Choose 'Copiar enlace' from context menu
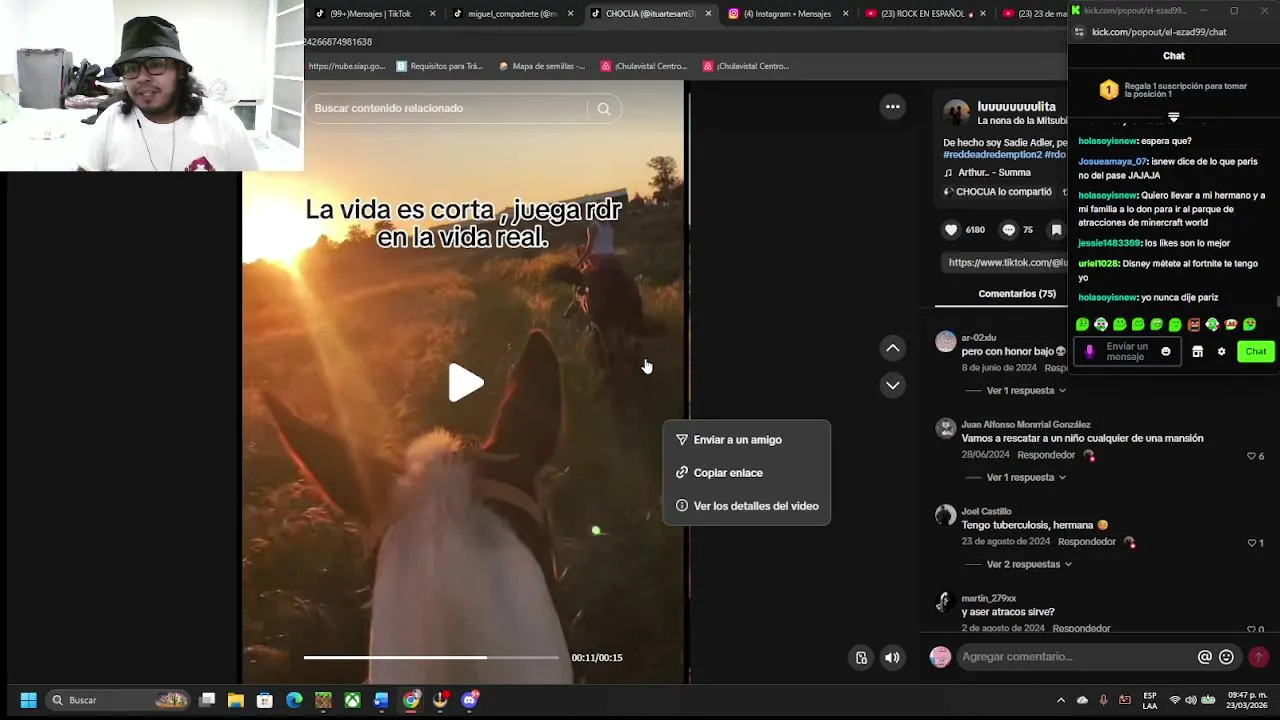The width and height of the screenshot is (1280, 720). tap(746, 473)
